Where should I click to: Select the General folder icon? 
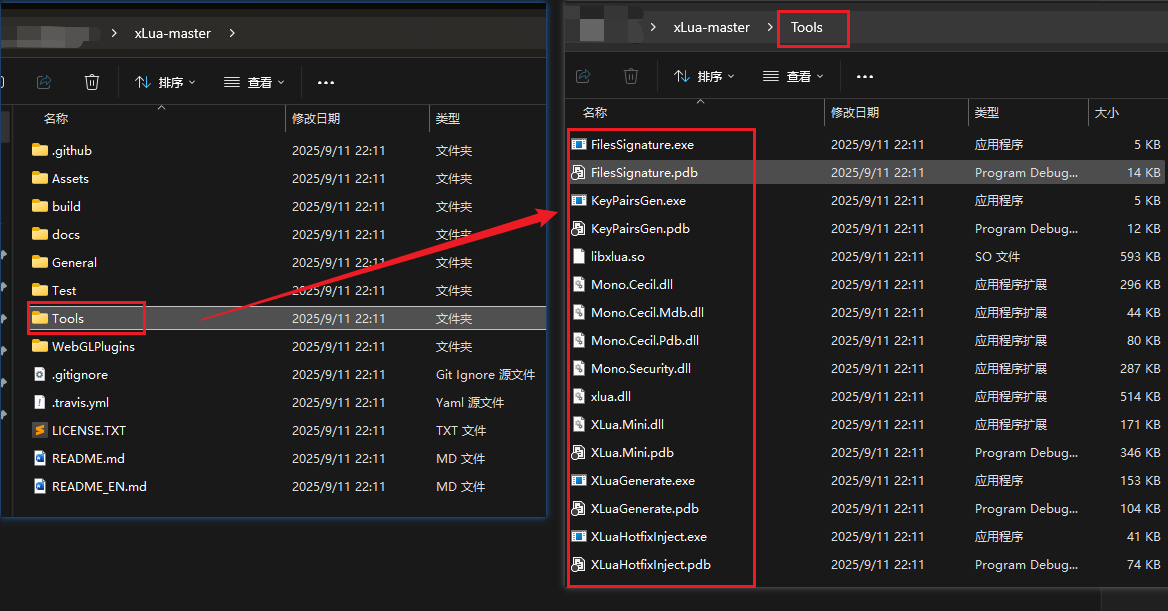pos(40,262)
